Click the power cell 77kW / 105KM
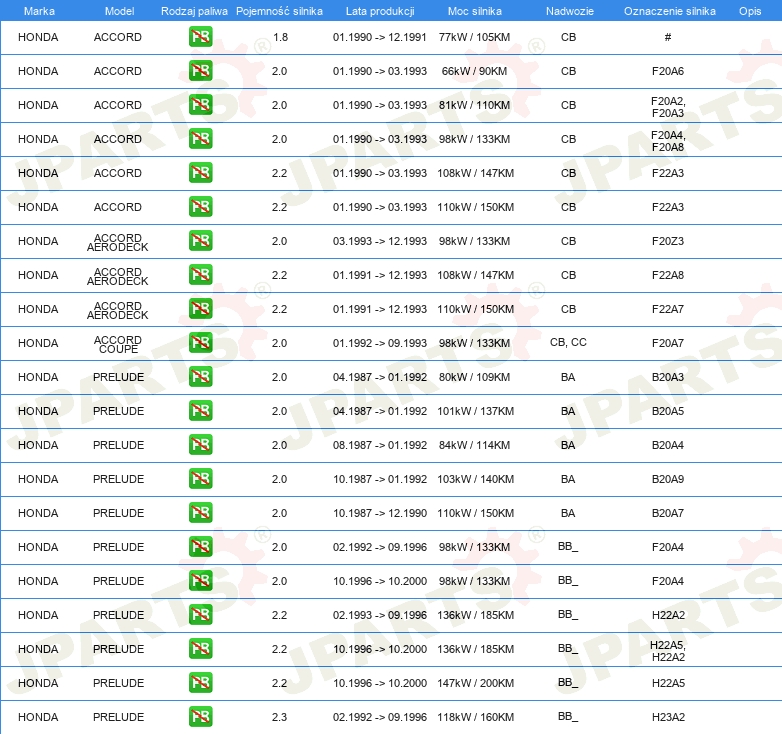 [474, 37]
